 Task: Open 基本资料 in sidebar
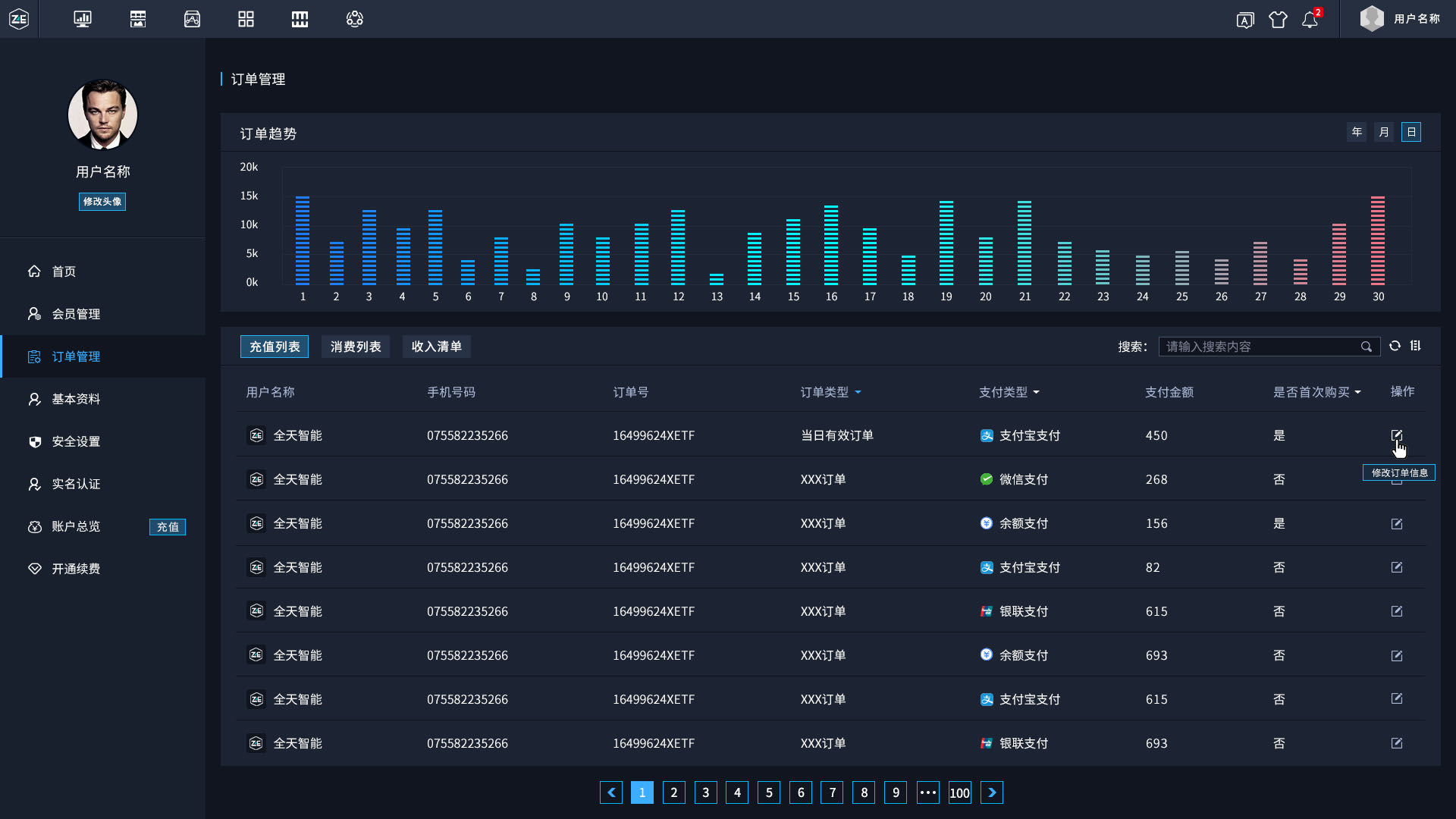pos(103,399)
